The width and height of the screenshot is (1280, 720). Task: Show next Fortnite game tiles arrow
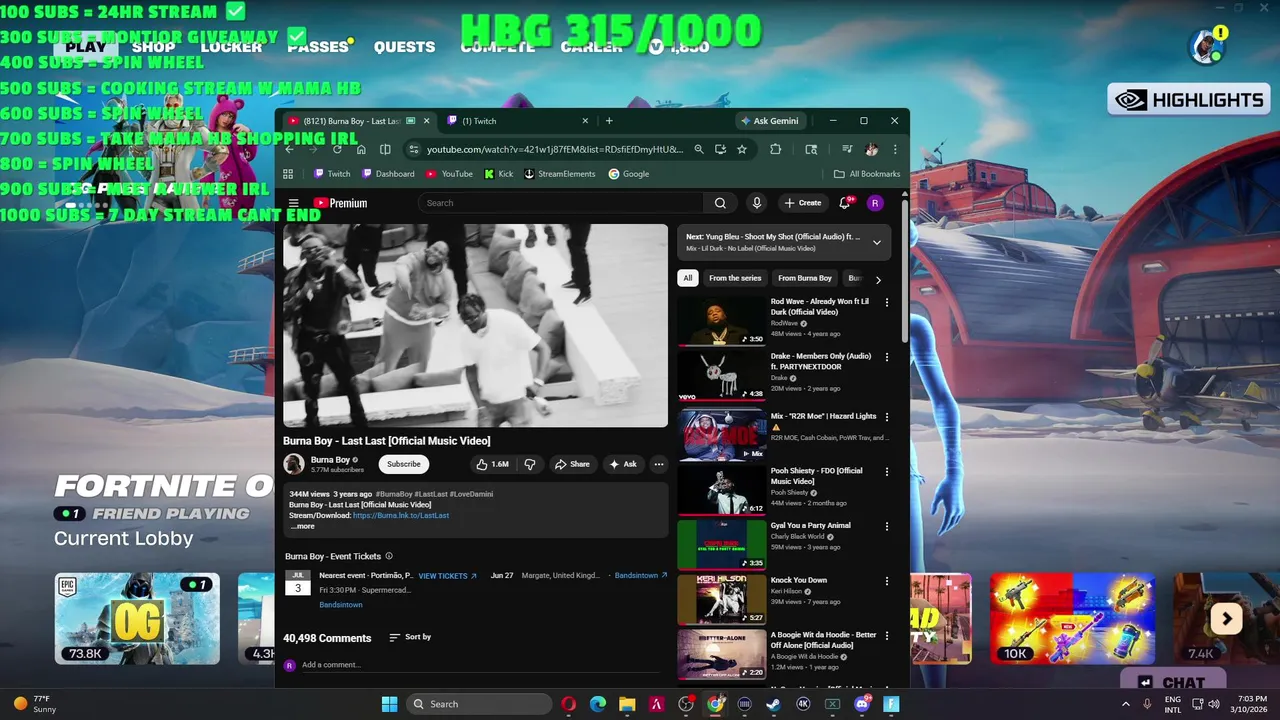click(1226, 619)
